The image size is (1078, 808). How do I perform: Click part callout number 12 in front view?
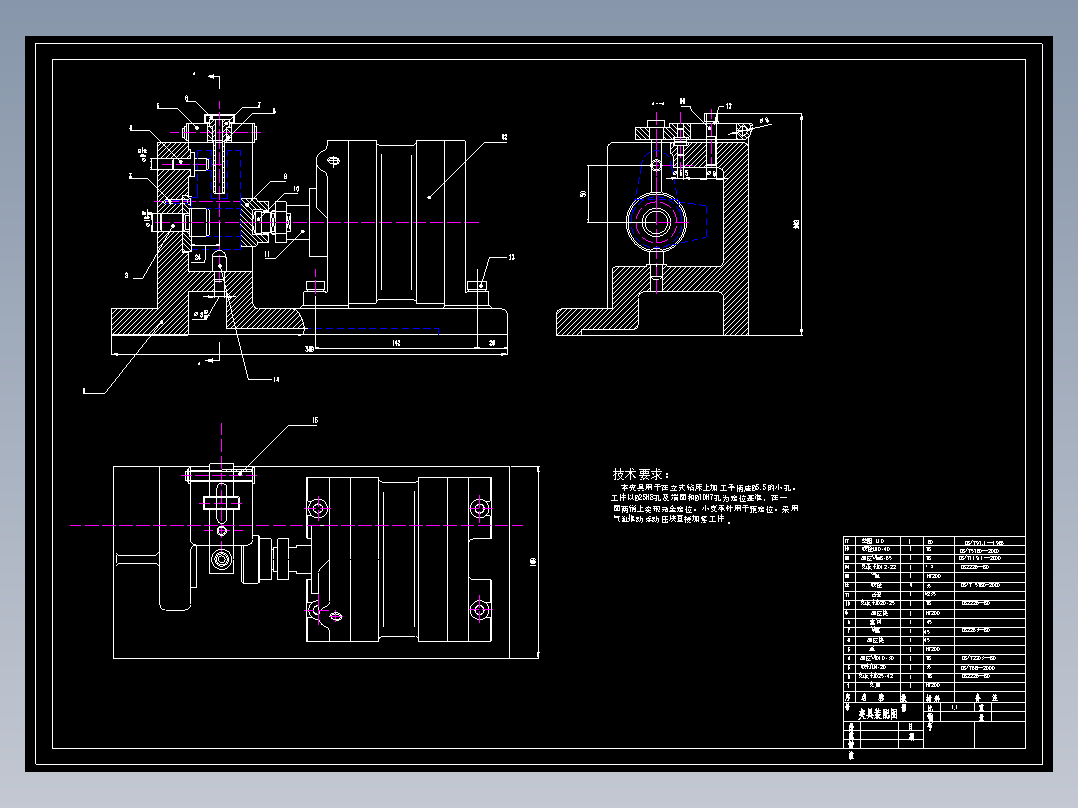click(504, 138)
